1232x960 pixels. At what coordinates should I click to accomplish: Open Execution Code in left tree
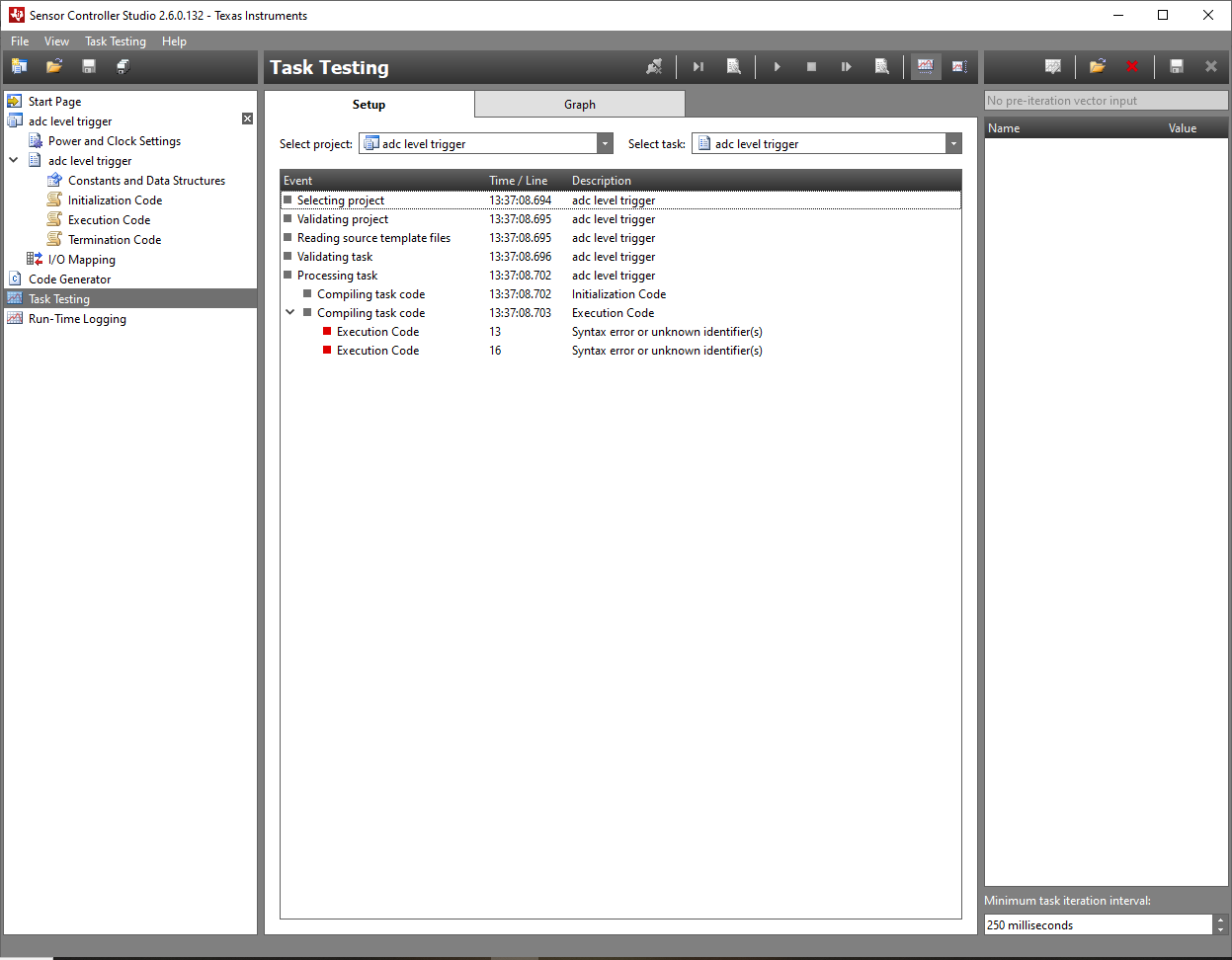point(109,219)
